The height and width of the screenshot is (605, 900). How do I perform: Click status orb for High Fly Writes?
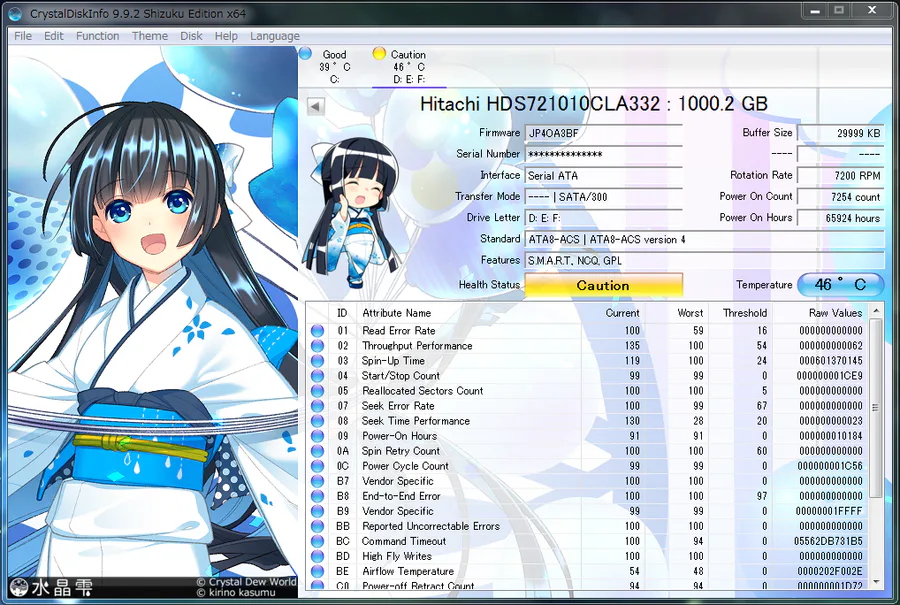(x=317, y=556)
